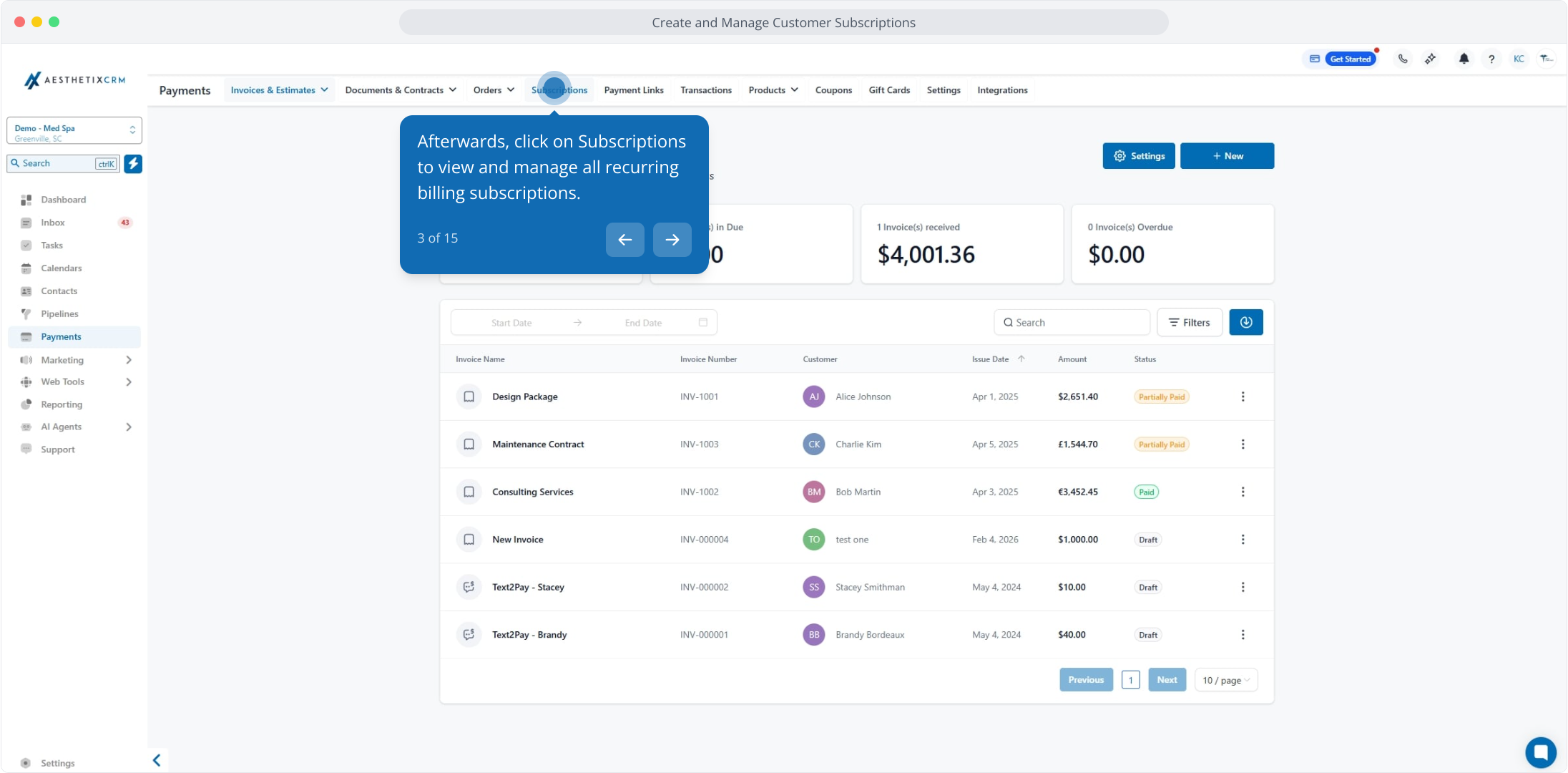The image size is (1568, 773).
Task: Click the phone dialer icon in header
Action: pos(1403,59)
